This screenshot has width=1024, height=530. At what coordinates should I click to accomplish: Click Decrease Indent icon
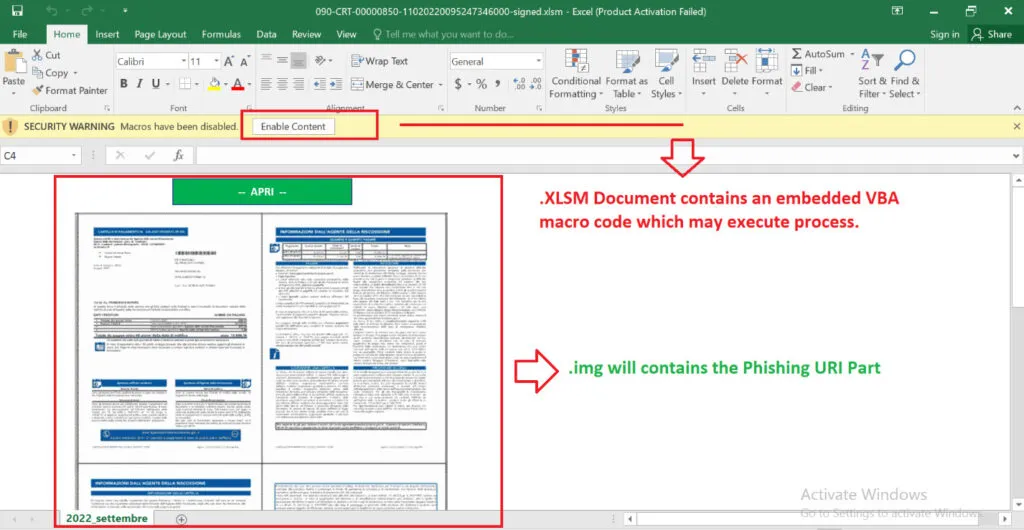(320, 84)
